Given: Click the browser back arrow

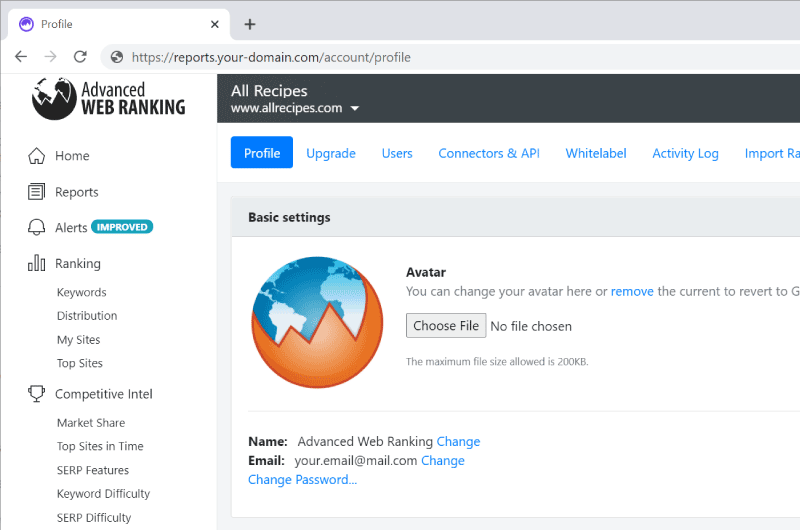Looking at the screenshot, I should (x=21, y=57).
